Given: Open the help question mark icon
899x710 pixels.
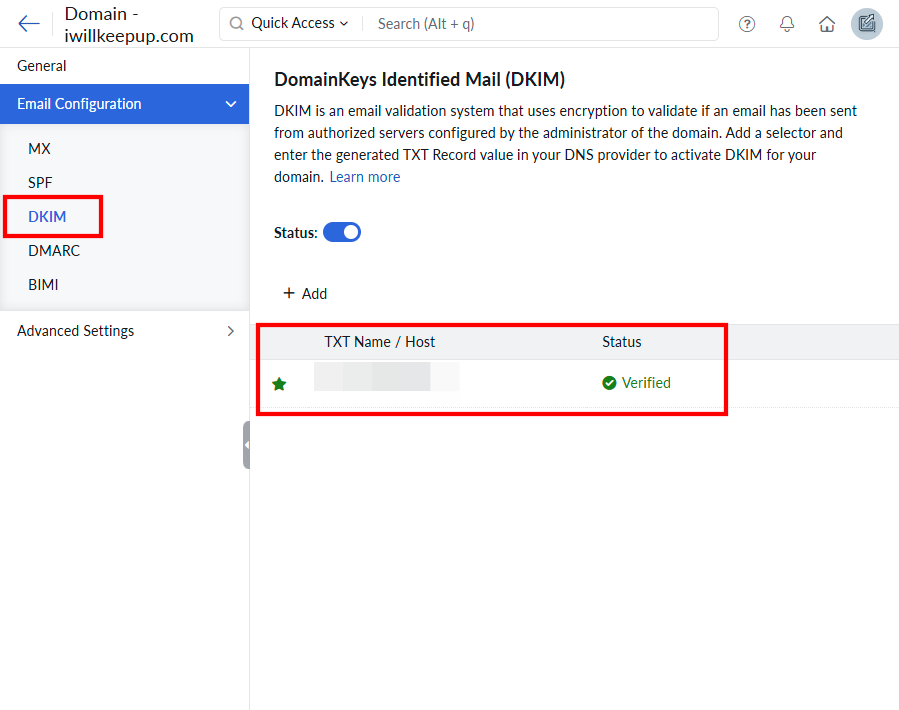Looking at the screenshot, I should [747, 24].
